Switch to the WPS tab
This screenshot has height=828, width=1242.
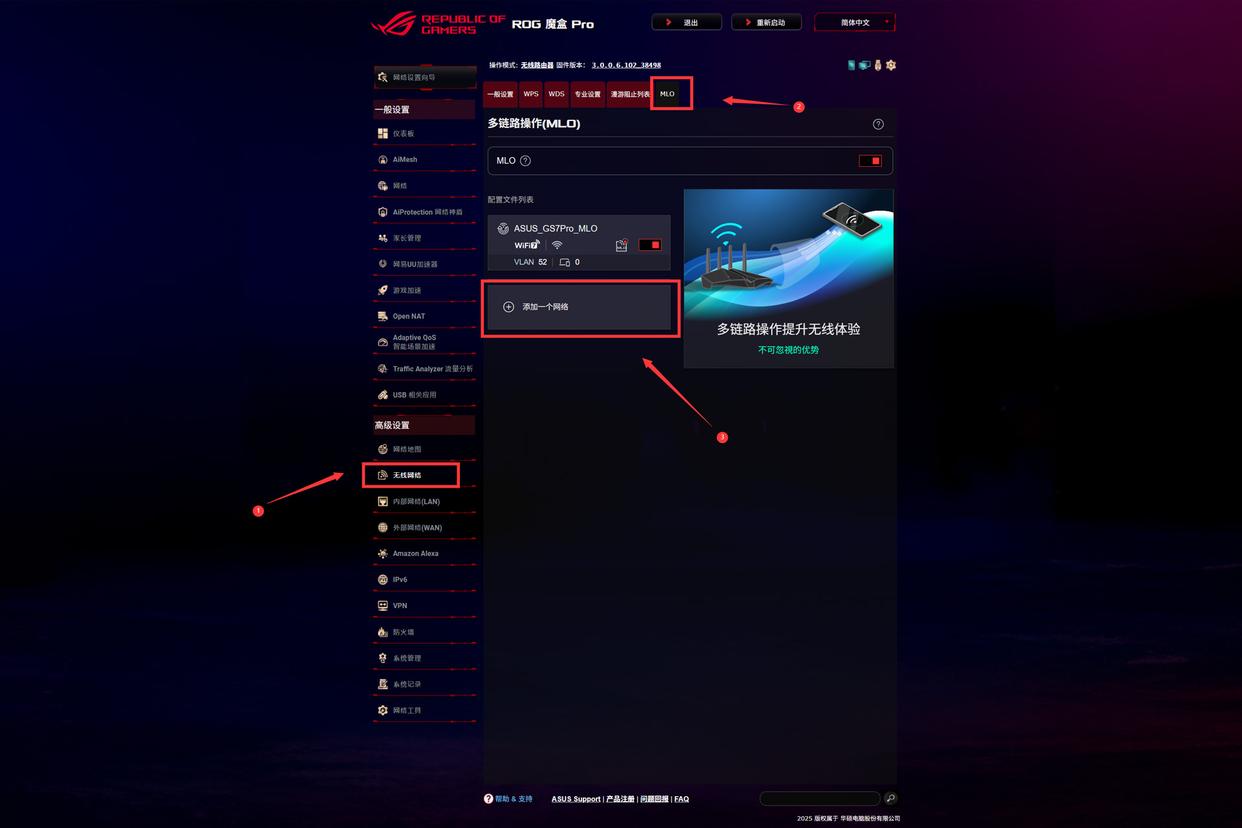coord(531,94)
